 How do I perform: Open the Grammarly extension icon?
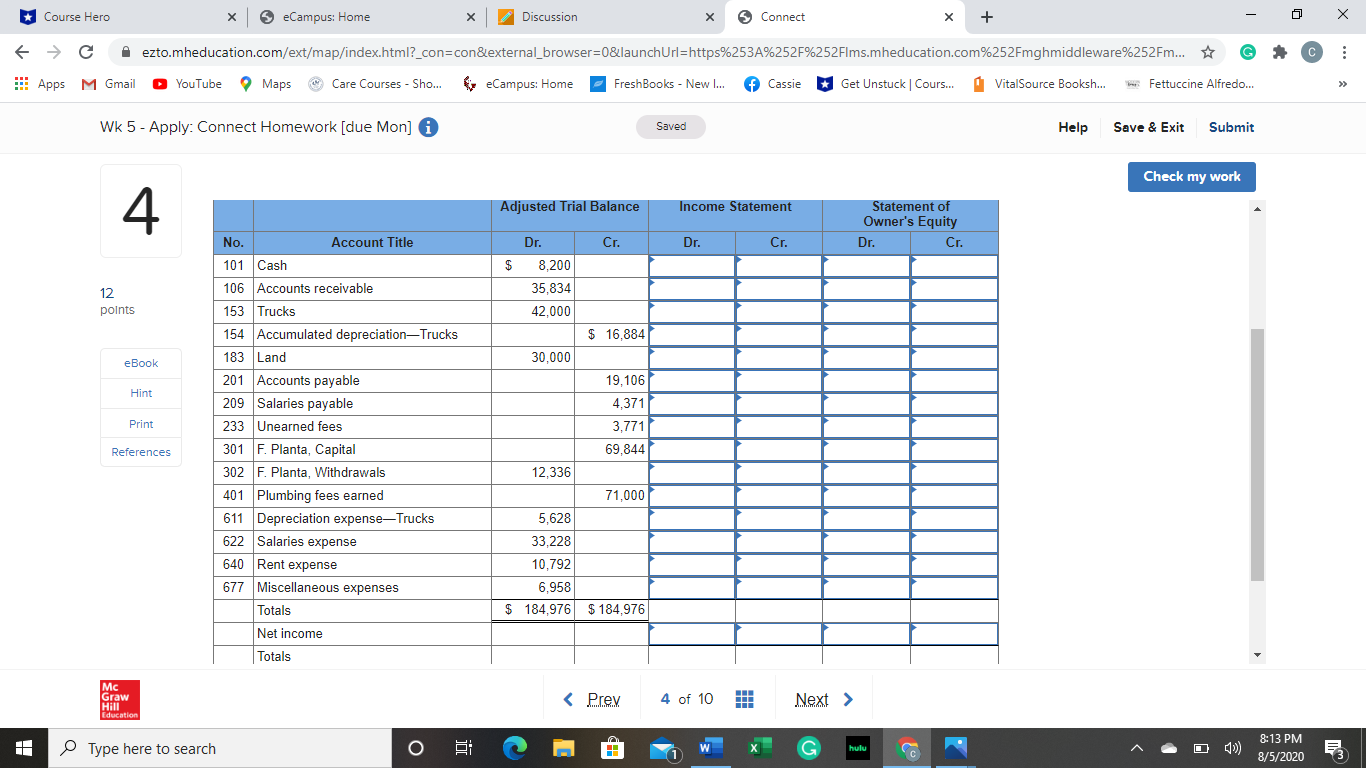(1247, 51)
